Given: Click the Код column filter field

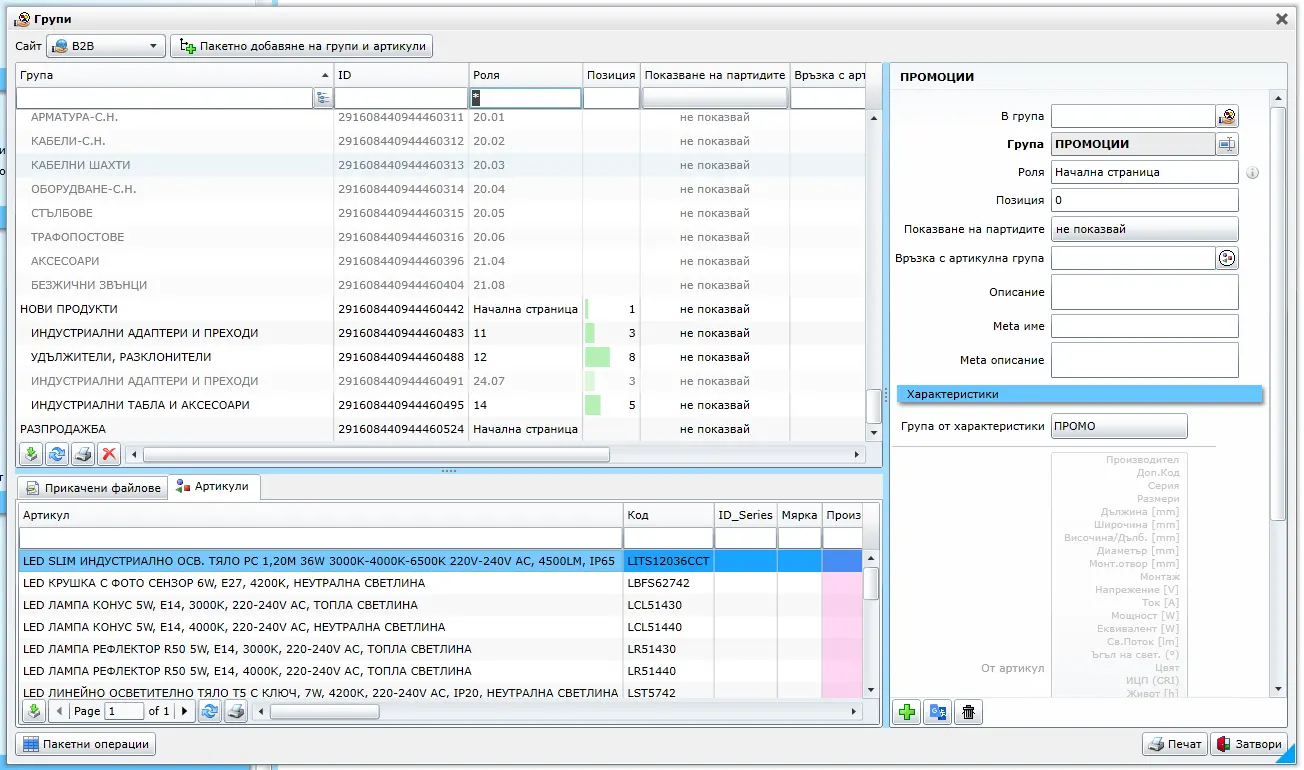Looking at the screenshot, I should [x=668, y=538].
